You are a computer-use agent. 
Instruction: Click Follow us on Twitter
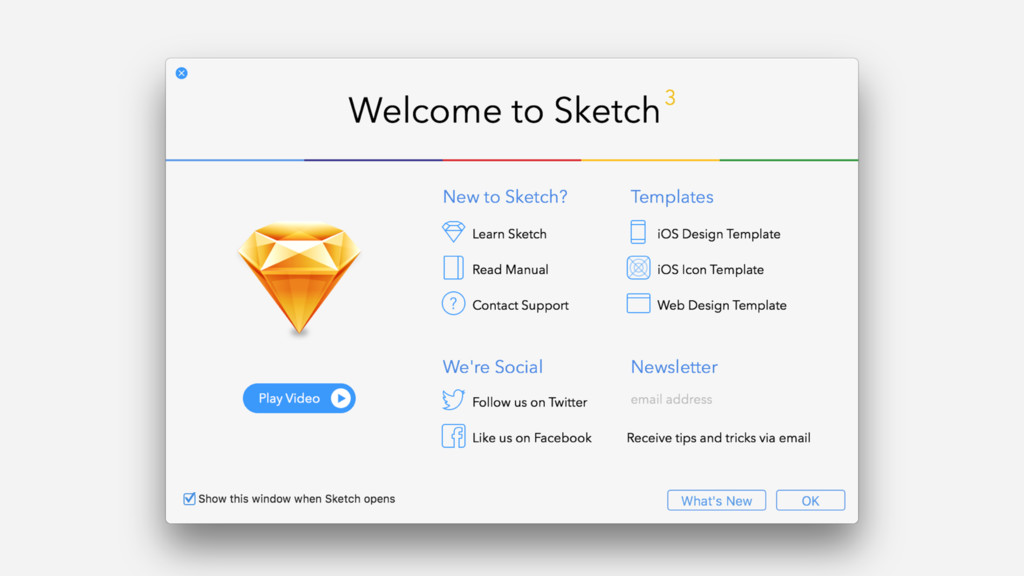click(530, 402)
